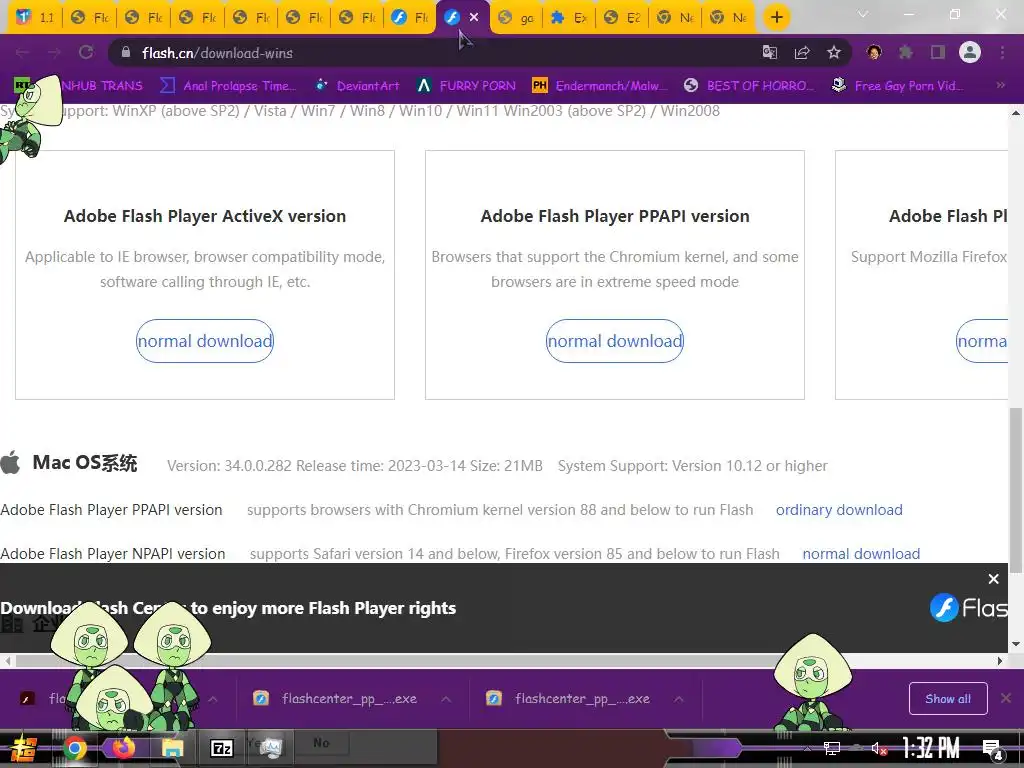1024x768 pixels.
Task: Launch Firefox from the taskbar
Action: 123,747
